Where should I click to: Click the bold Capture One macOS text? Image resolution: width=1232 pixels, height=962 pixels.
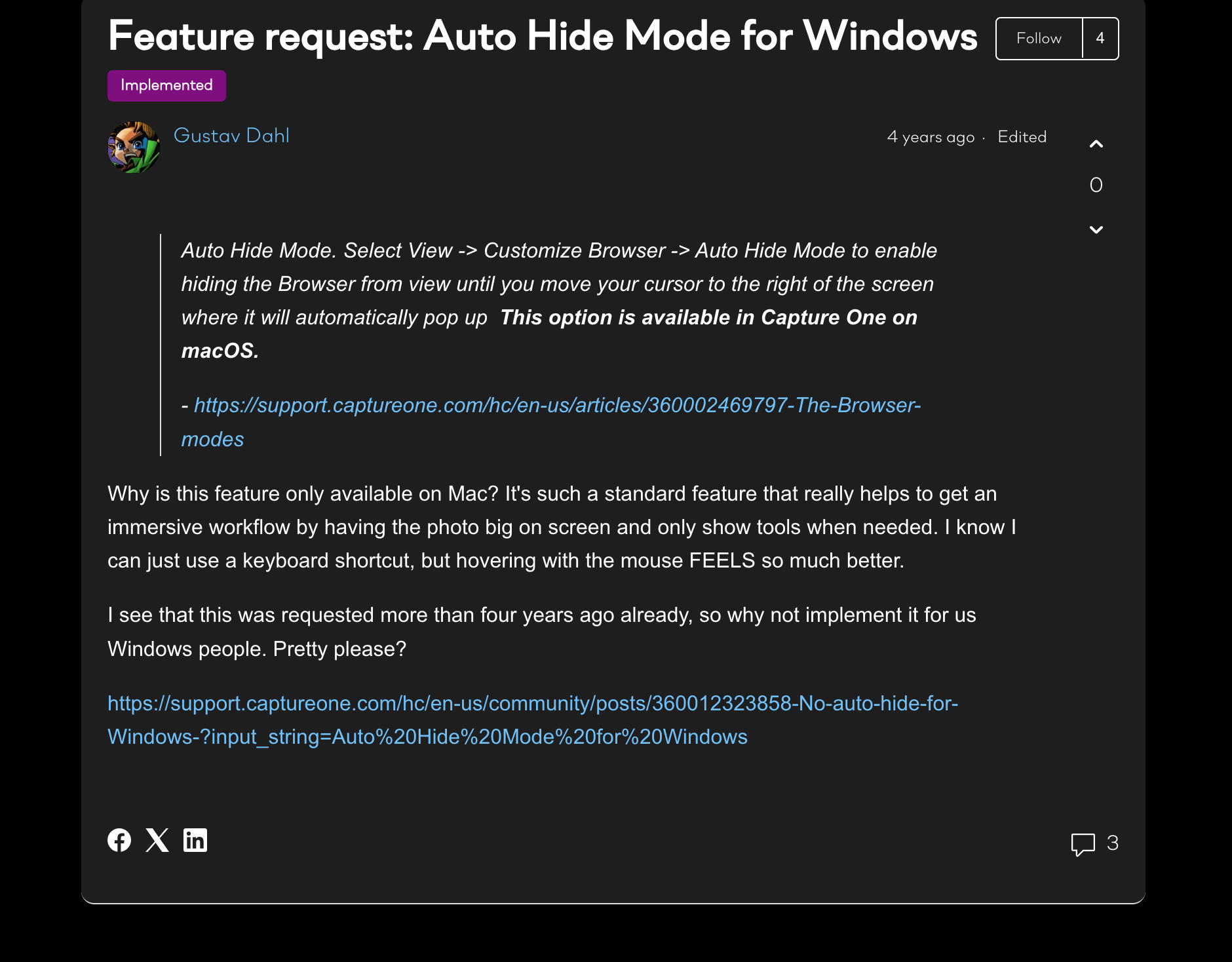click(708, 318)
